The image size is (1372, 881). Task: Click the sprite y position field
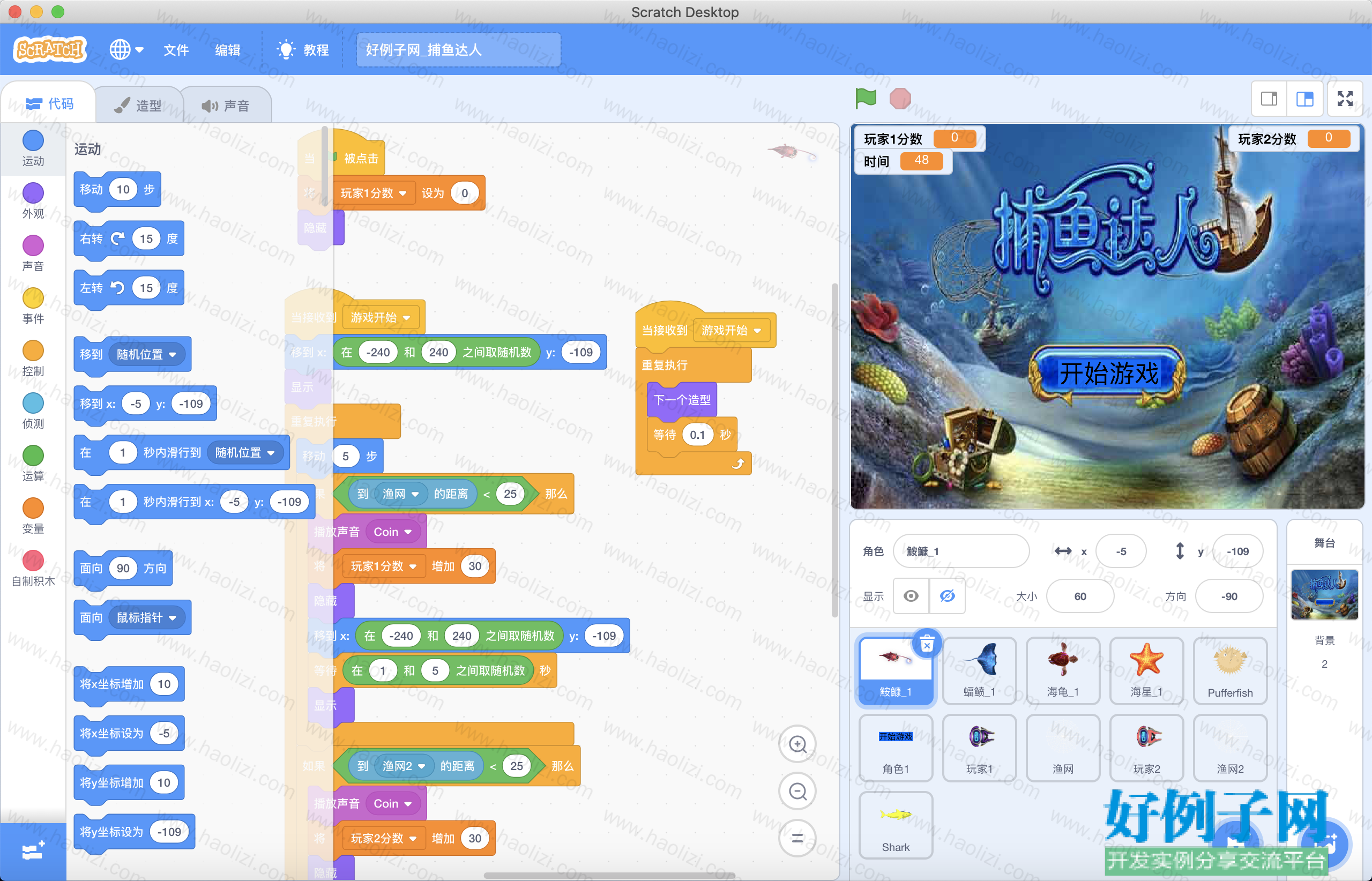tap(1238, 551)
